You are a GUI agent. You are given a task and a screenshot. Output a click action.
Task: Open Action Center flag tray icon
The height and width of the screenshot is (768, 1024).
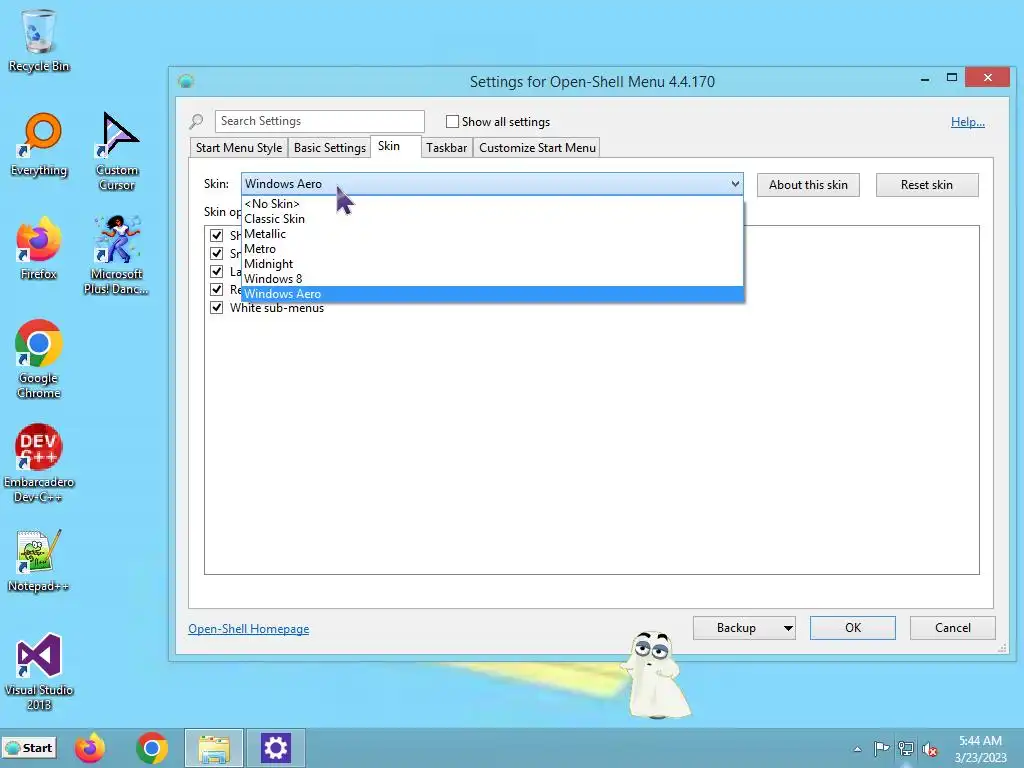(881, 749)
